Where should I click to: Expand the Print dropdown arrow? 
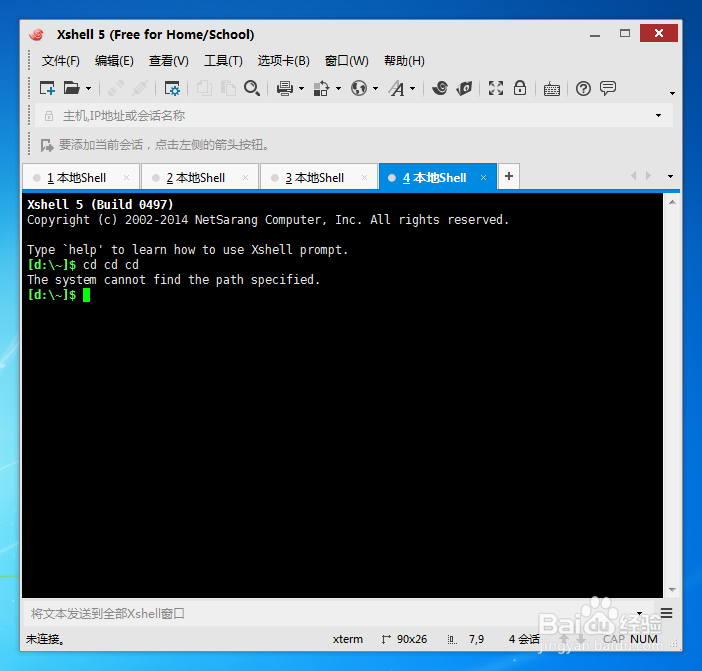301,89
